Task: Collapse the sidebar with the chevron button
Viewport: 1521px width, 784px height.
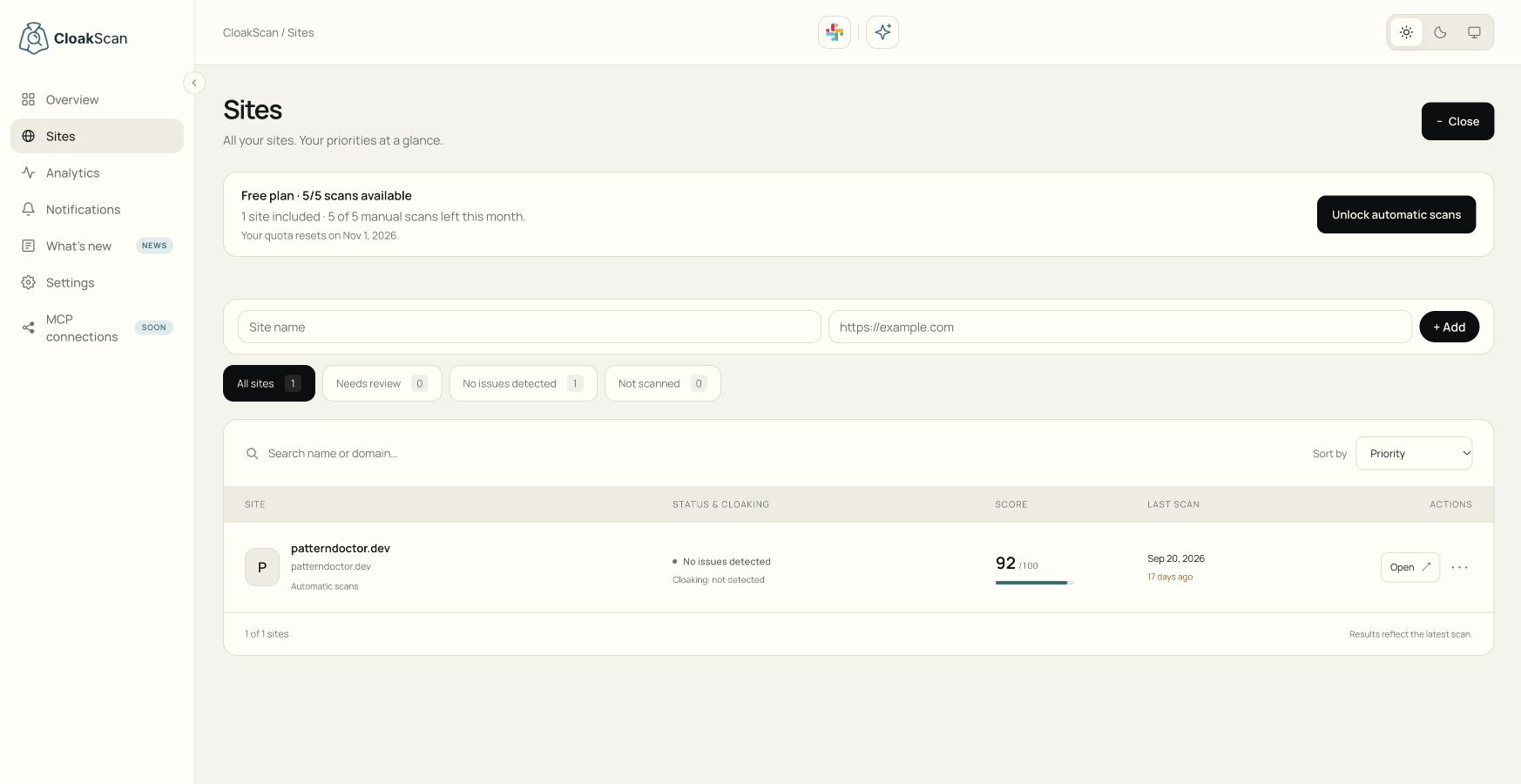Action: [194, 83]
